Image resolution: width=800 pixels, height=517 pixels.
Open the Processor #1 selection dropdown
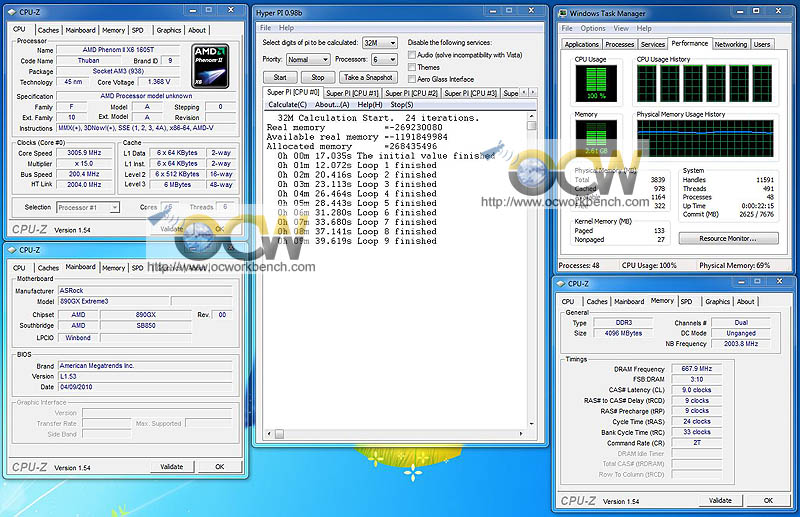click(x=88, y=208)
